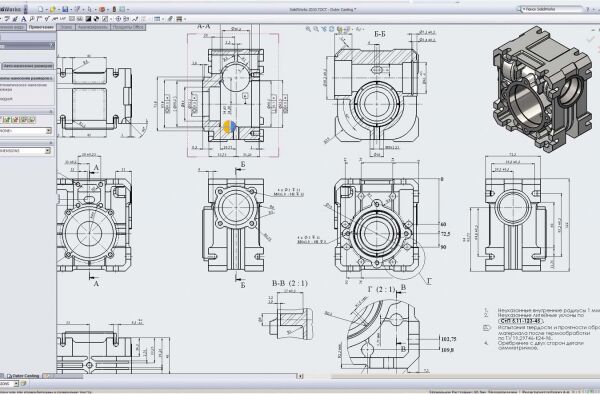Screen dimensions: 600x394
Task: Click the section view label А-А
Action: tap(204, 26)
